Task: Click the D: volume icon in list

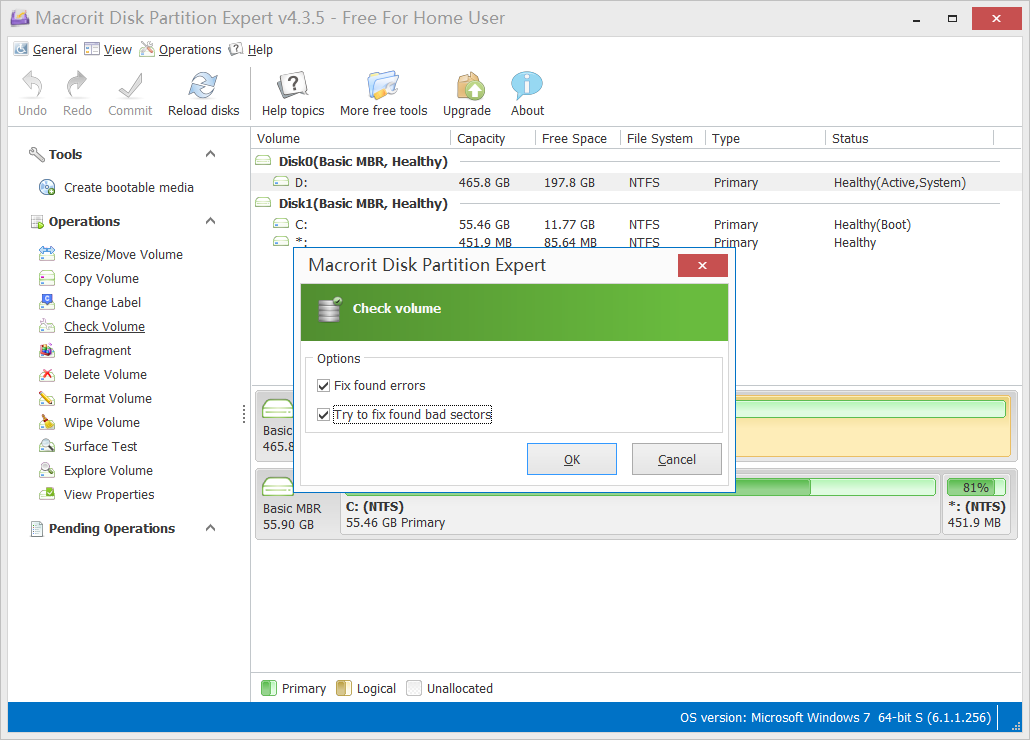Action: [280, 182]
